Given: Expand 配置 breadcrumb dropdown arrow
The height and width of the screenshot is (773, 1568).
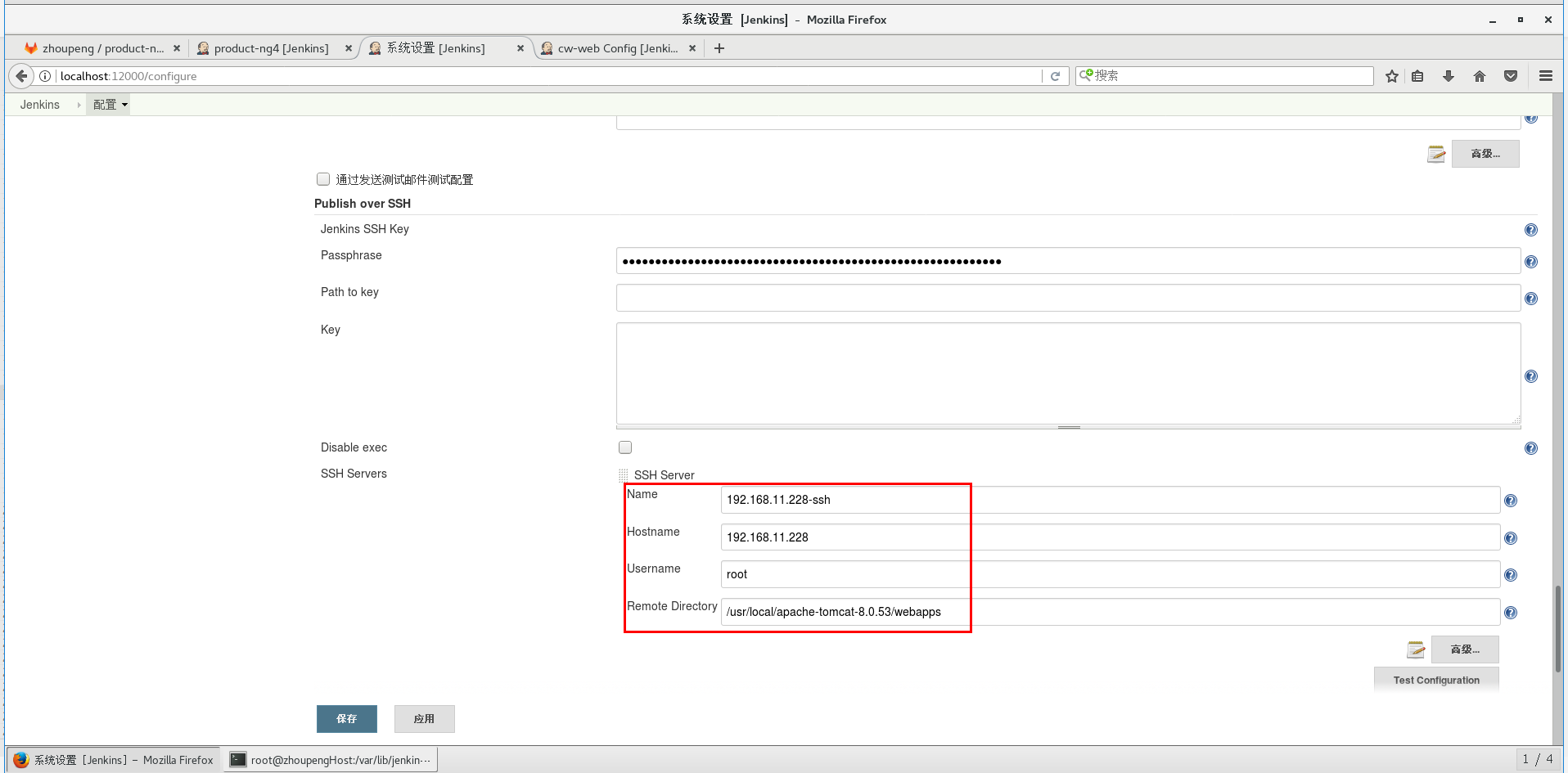Looking at the screenshot, I should coord(124,105).
